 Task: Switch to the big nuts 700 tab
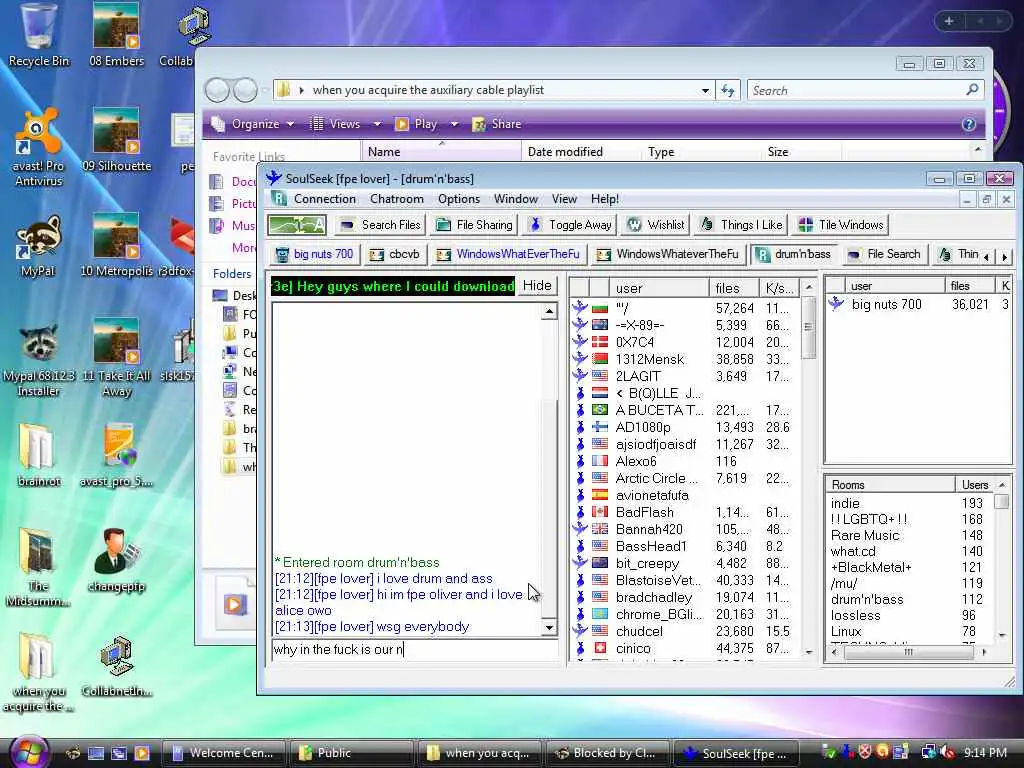[x=314, y=254]
